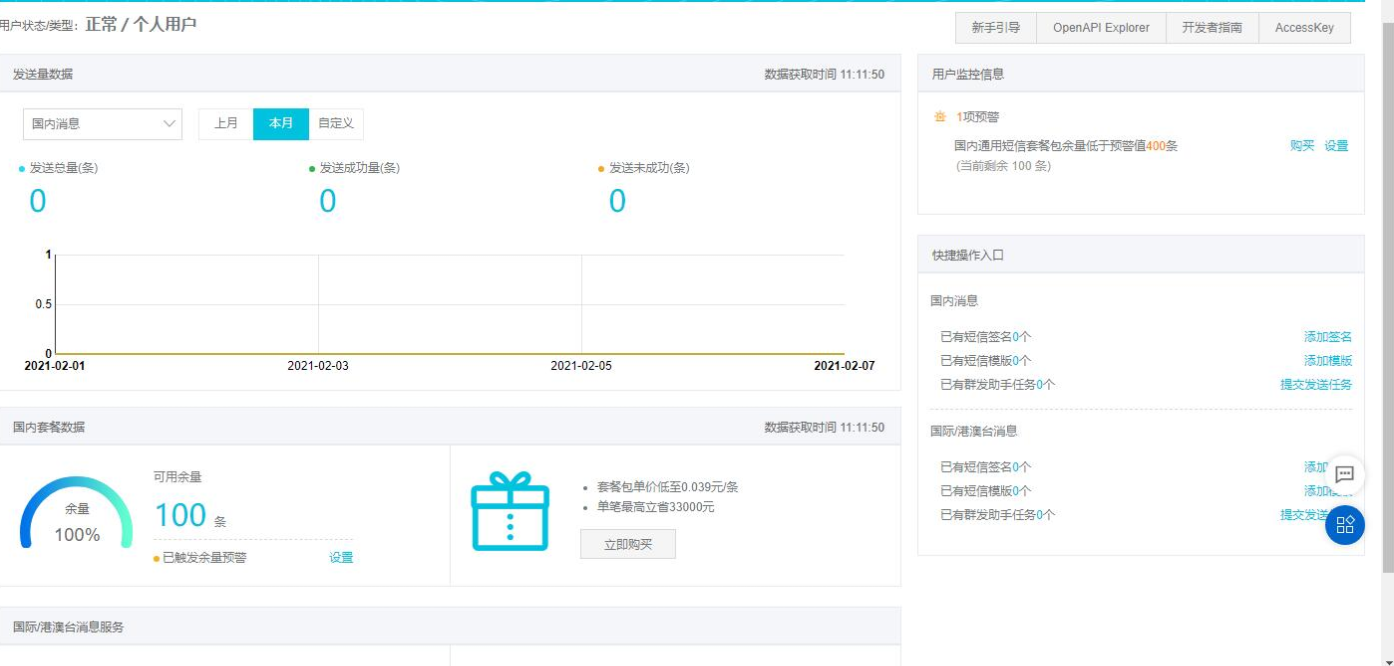Click 设置 link next to package alert
Image resolution: width=1394 pixels, height=666 pixels.
[1336, 146]
